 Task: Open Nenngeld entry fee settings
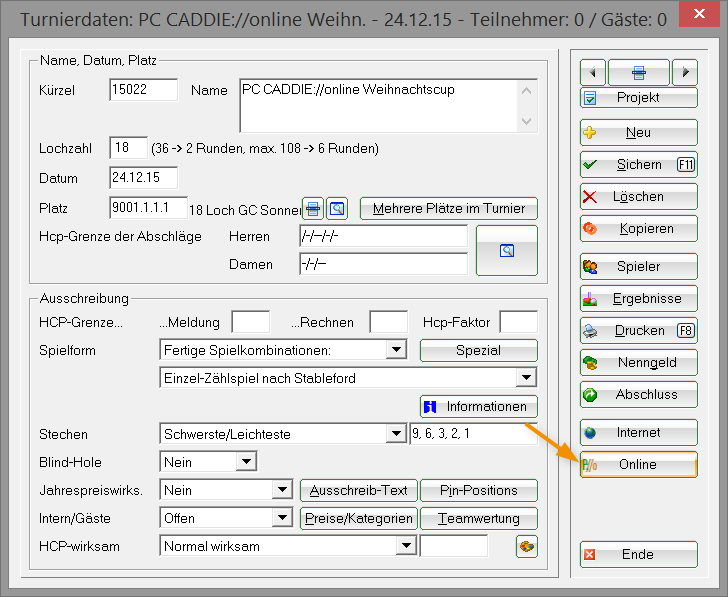pos(638,363)
